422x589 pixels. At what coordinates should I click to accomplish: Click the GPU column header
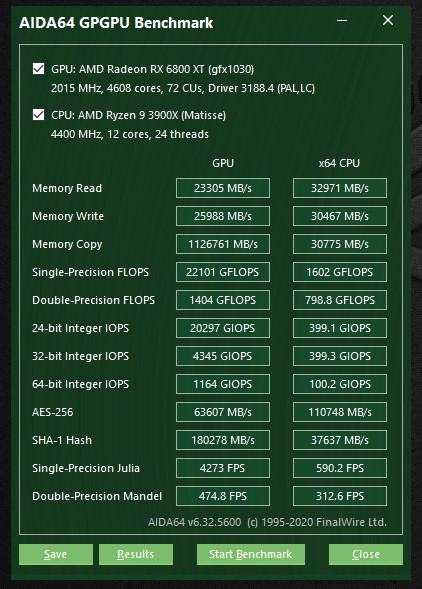[223, 163]
